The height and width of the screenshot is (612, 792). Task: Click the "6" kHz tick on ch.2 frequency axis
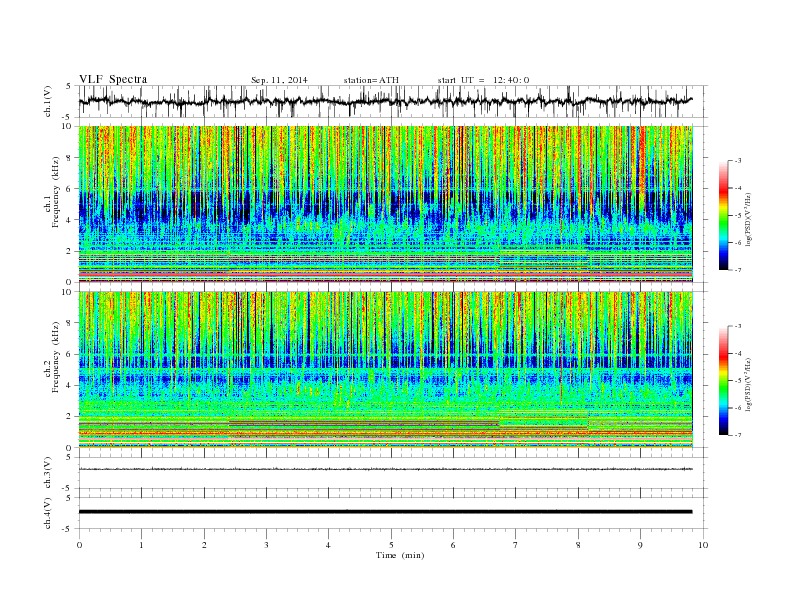point(70,354)
